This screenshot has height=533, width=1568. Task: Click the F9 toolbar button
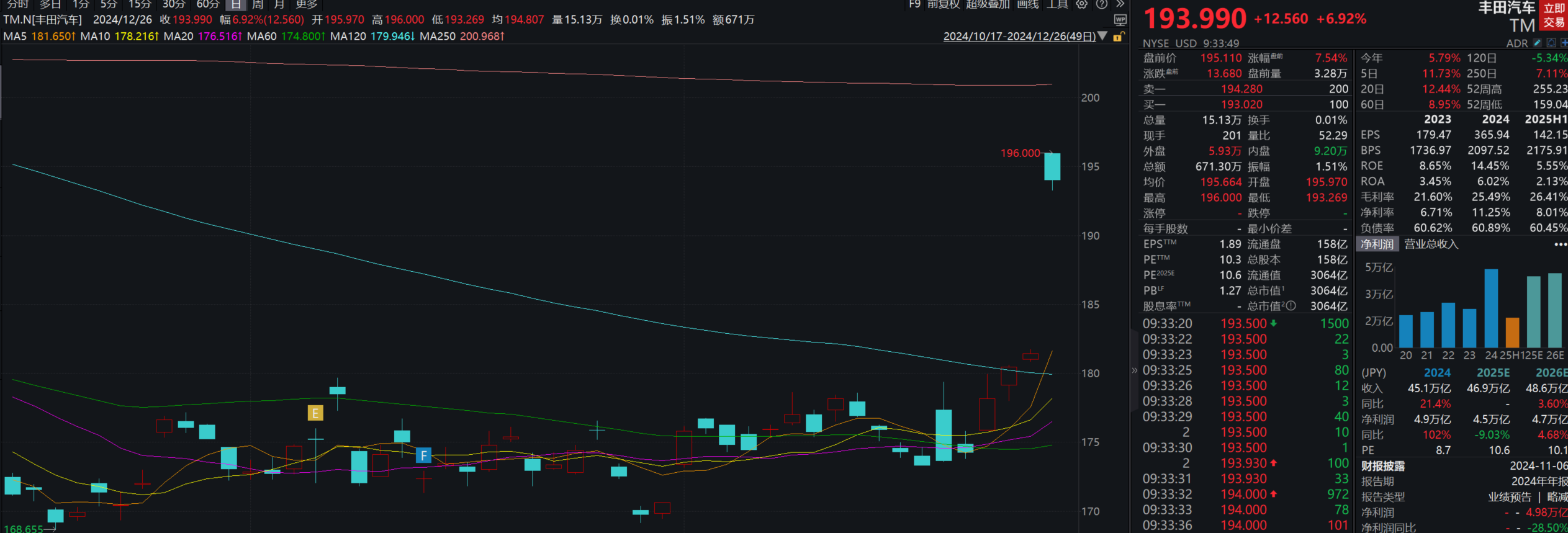pyautogui.click(x=914, y=4)
